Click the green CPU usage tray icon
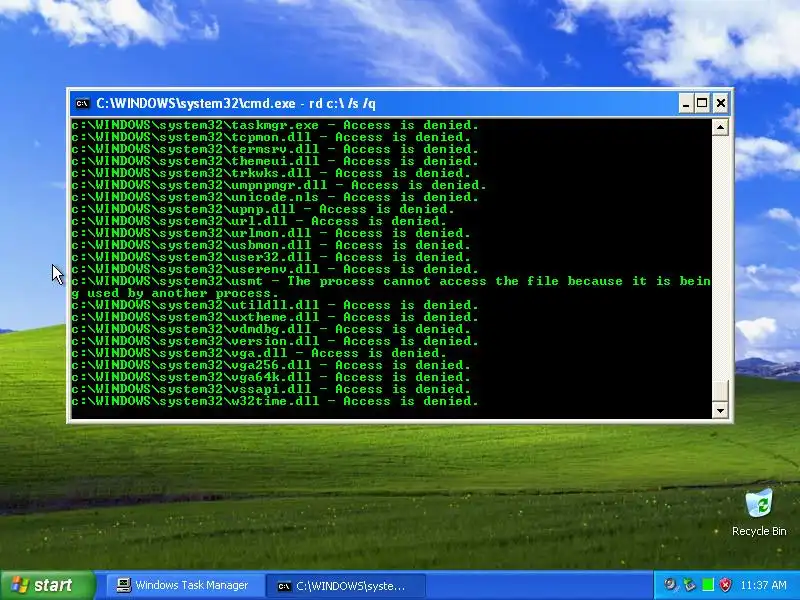Screen dimensions: 800x600 point(708,585)
